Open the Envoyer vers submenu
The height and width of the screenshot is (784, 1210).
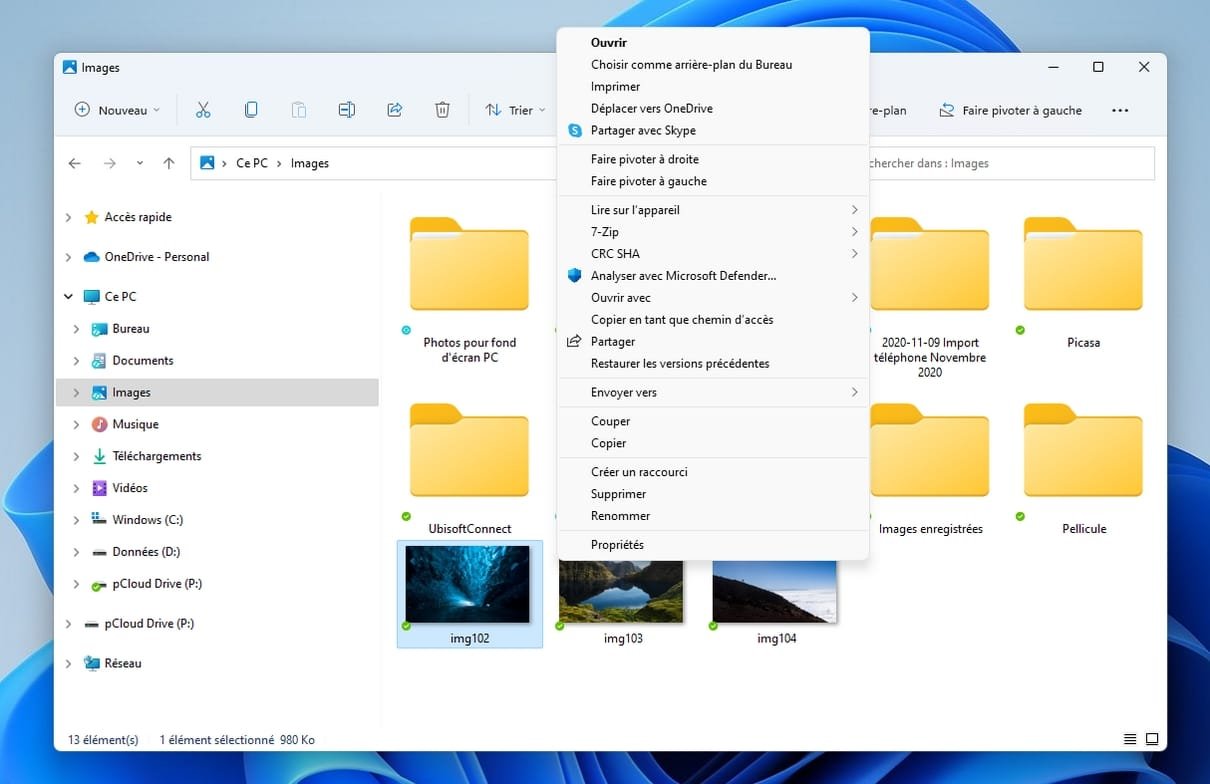pyautogui.click(x=712, y=393)
